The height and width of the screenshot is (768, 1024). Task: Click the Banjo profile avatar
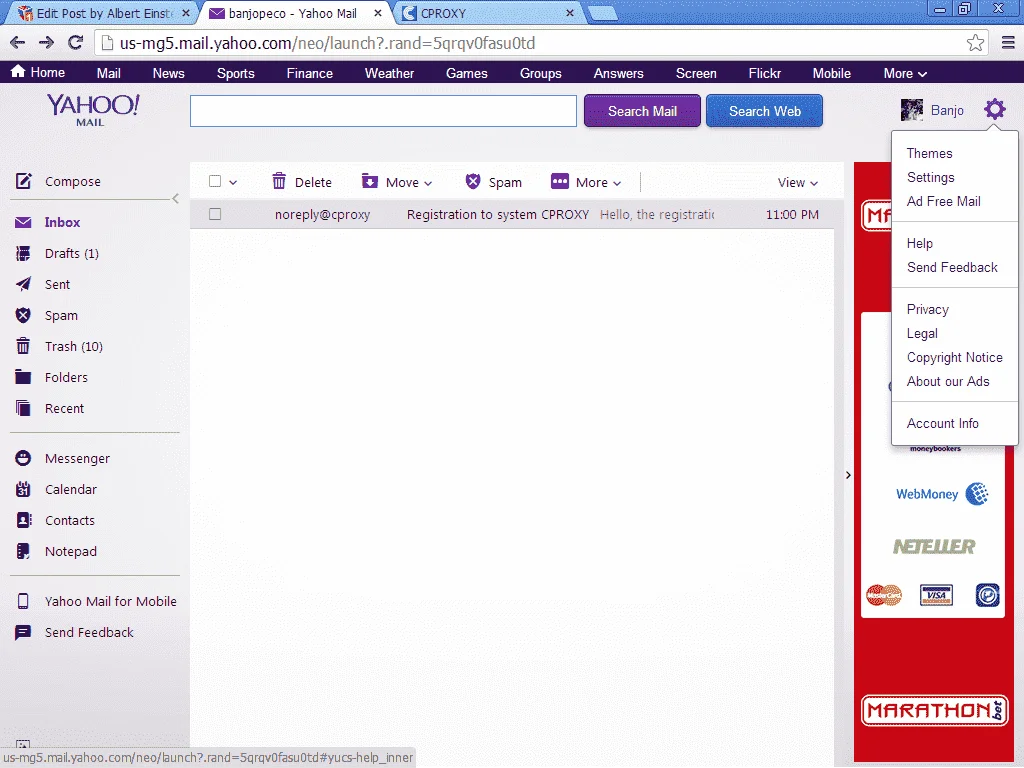[x=912, y=110]
